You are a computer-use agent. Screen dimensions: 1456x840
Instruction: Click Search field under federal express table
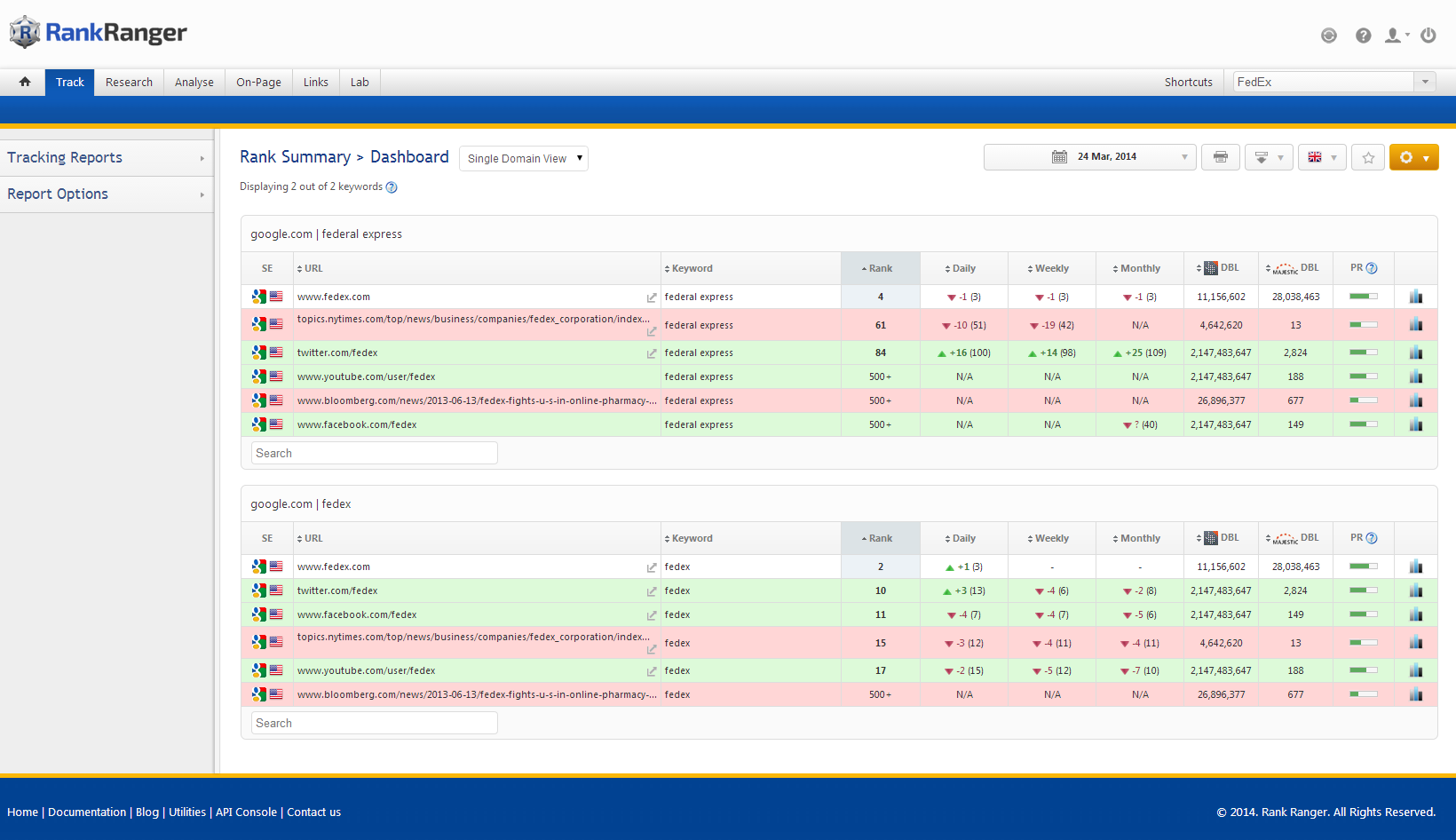[374, 453]
